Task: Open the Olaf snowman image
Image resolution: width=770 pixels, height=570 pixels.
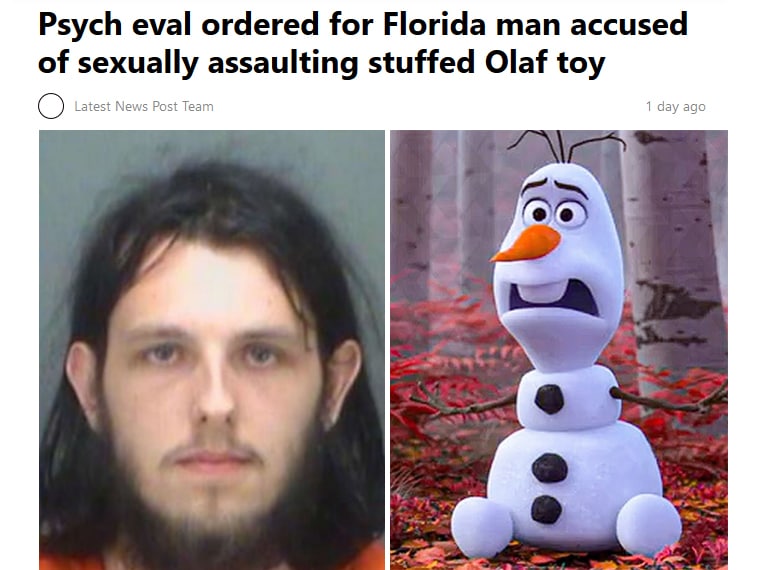Action: [559, 350]
